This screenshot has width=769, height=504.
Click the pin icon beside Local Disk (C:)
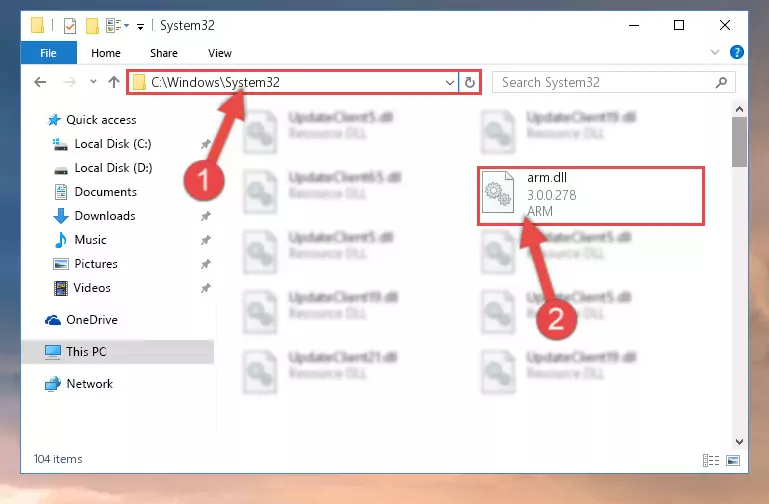(205, 144)
